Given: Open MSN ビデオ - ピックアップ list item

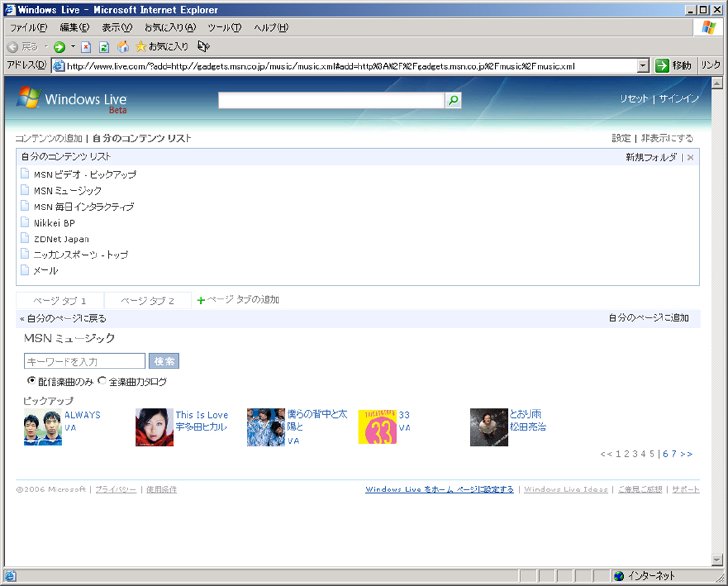Looking at the screenshot, I should 85,175.
